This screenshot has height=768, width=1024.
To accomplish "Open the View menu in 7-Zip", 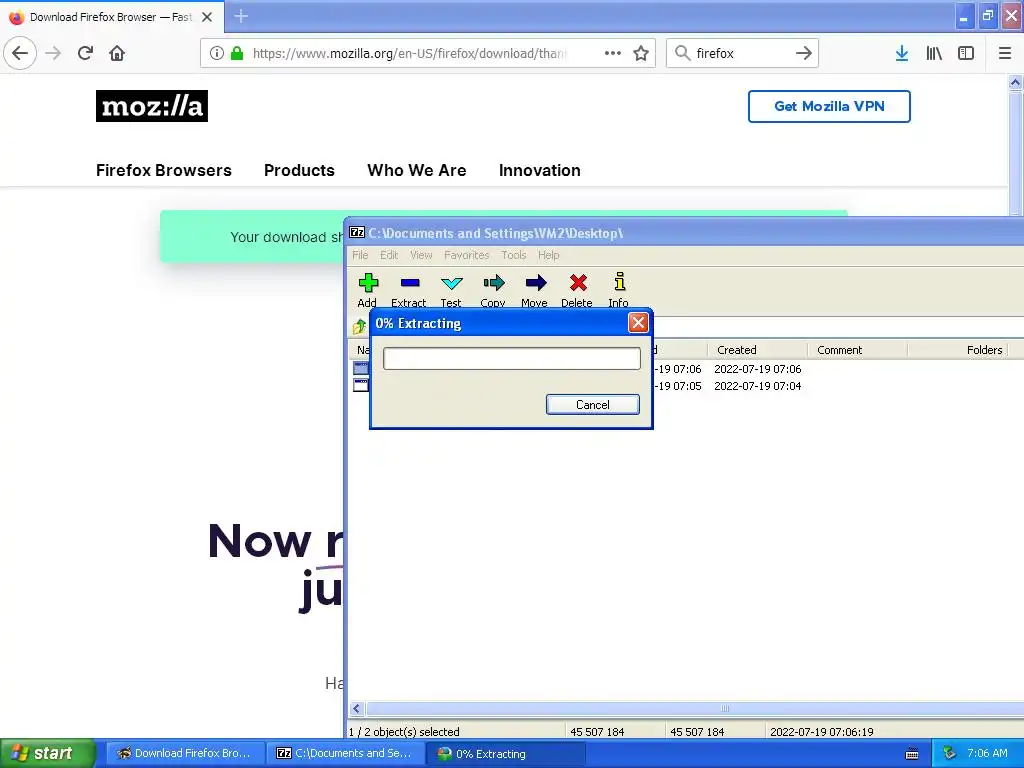I will pyautogui.click(x=421, y=255).
